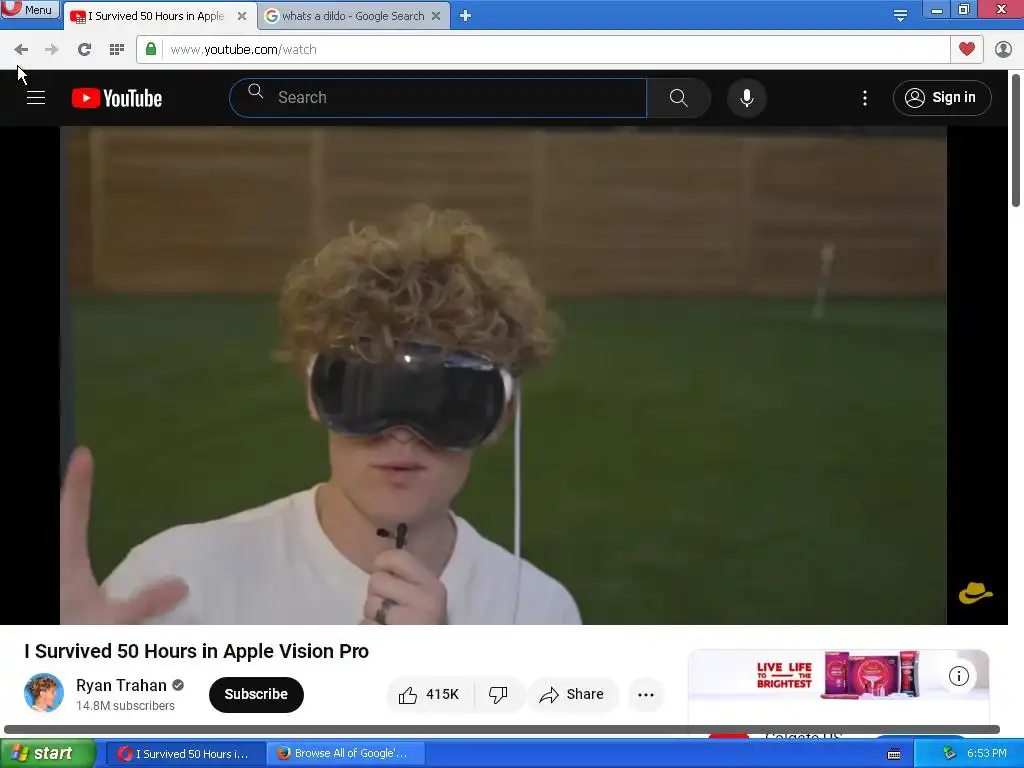The width and height of the screenshot is (1024, 768).
Task: Bookmark page with the heart icon
Action: coord(967,49)
